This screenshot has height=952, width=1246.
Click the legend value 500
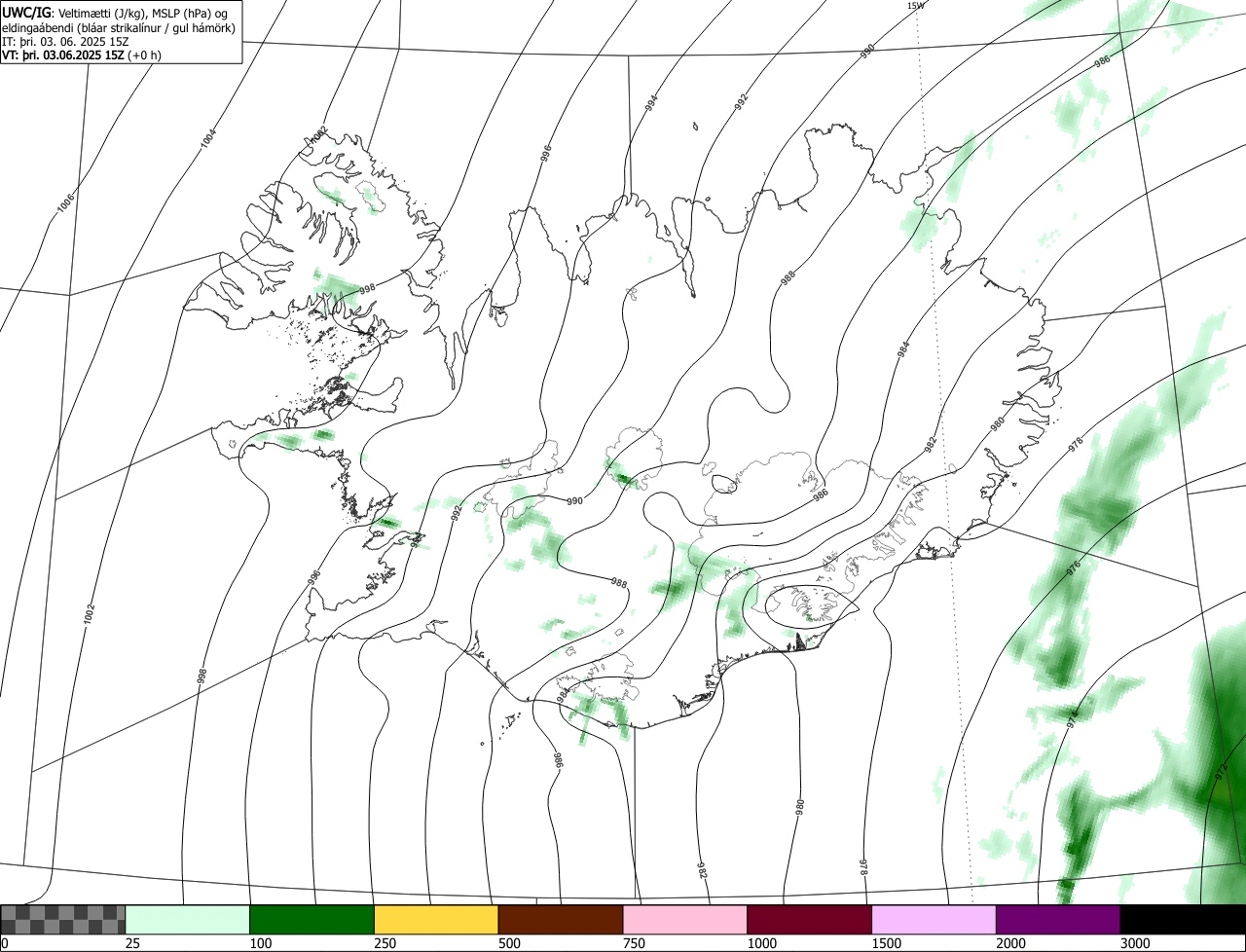click(509, 943)
